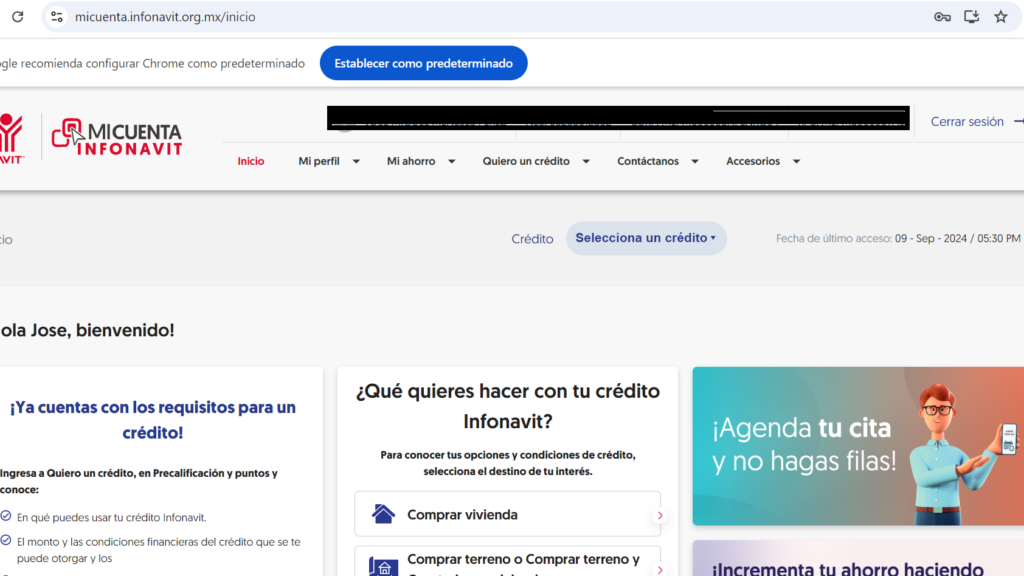Open the Quiero un crédito menu

(x=526, y=161)
